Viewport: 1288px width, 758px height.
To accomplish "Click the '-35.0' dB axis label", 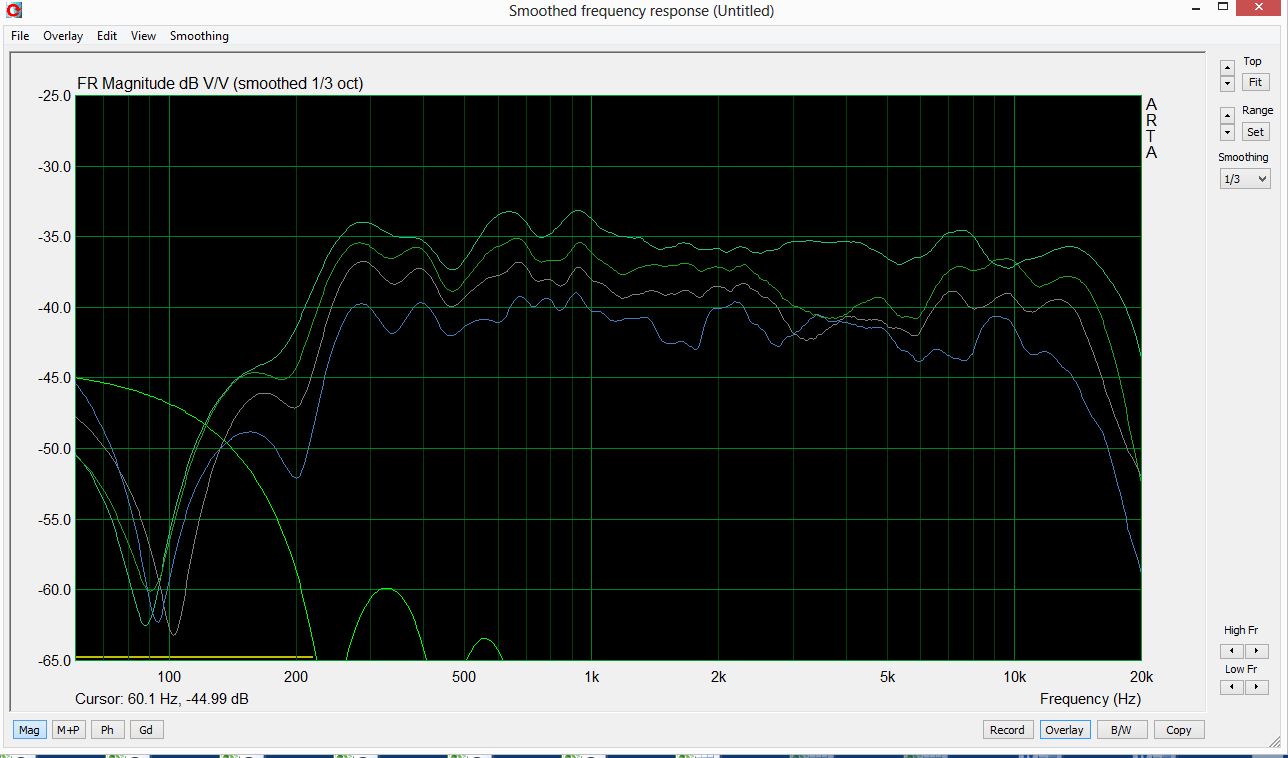I will pyautogui.click(x=55, y=237).
